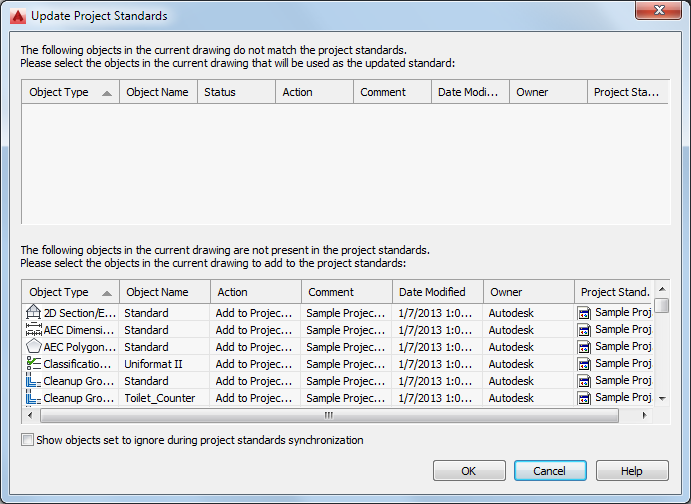
Task: Open the Action cell for Uniformat II
Action: [255, 363]
